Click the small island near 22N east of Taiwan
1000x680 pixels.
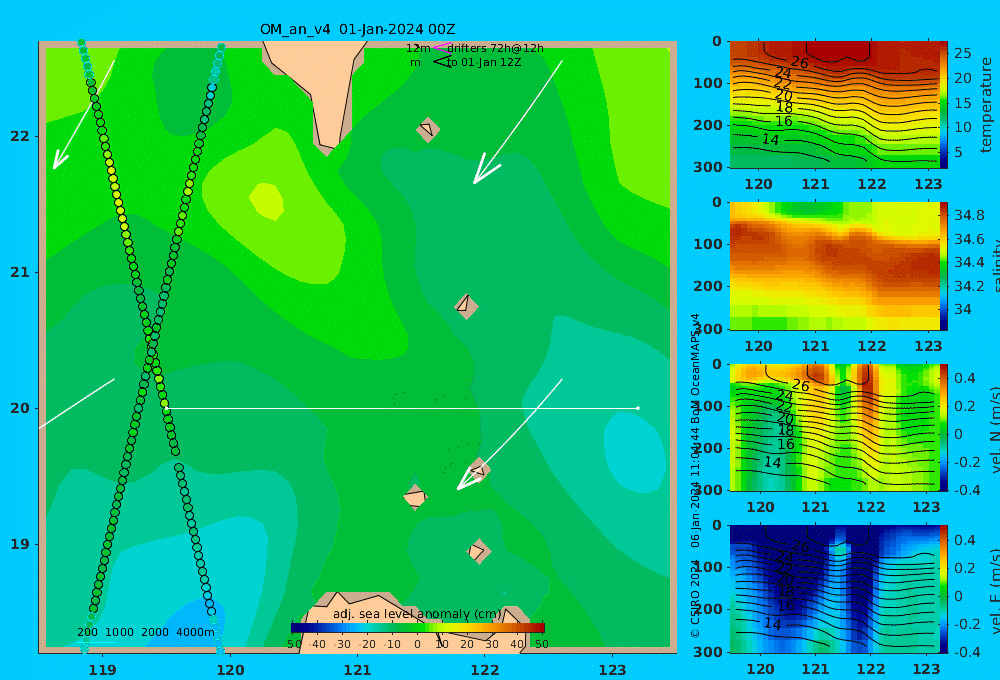click(x=427, y=129)
